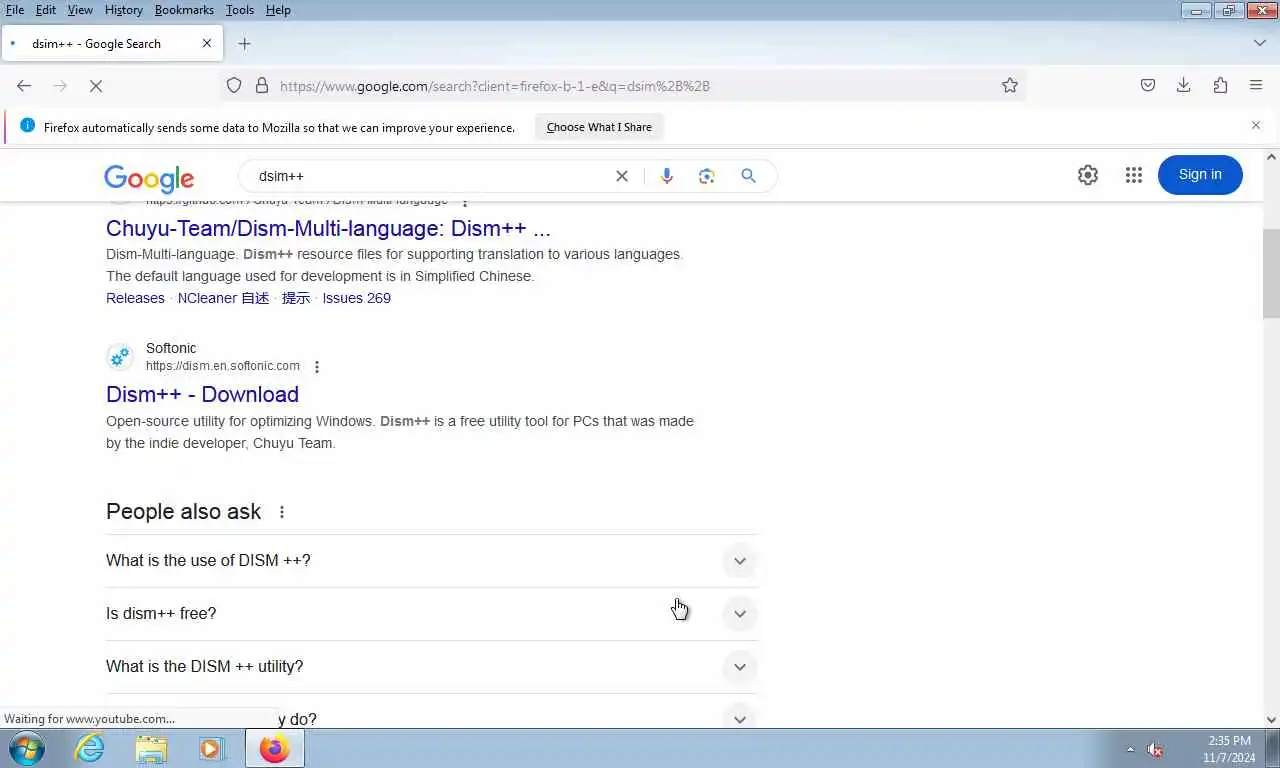The image size is (1280, 768).
Task: Go back using the back arrow
Action: click(x=24, y=86)
